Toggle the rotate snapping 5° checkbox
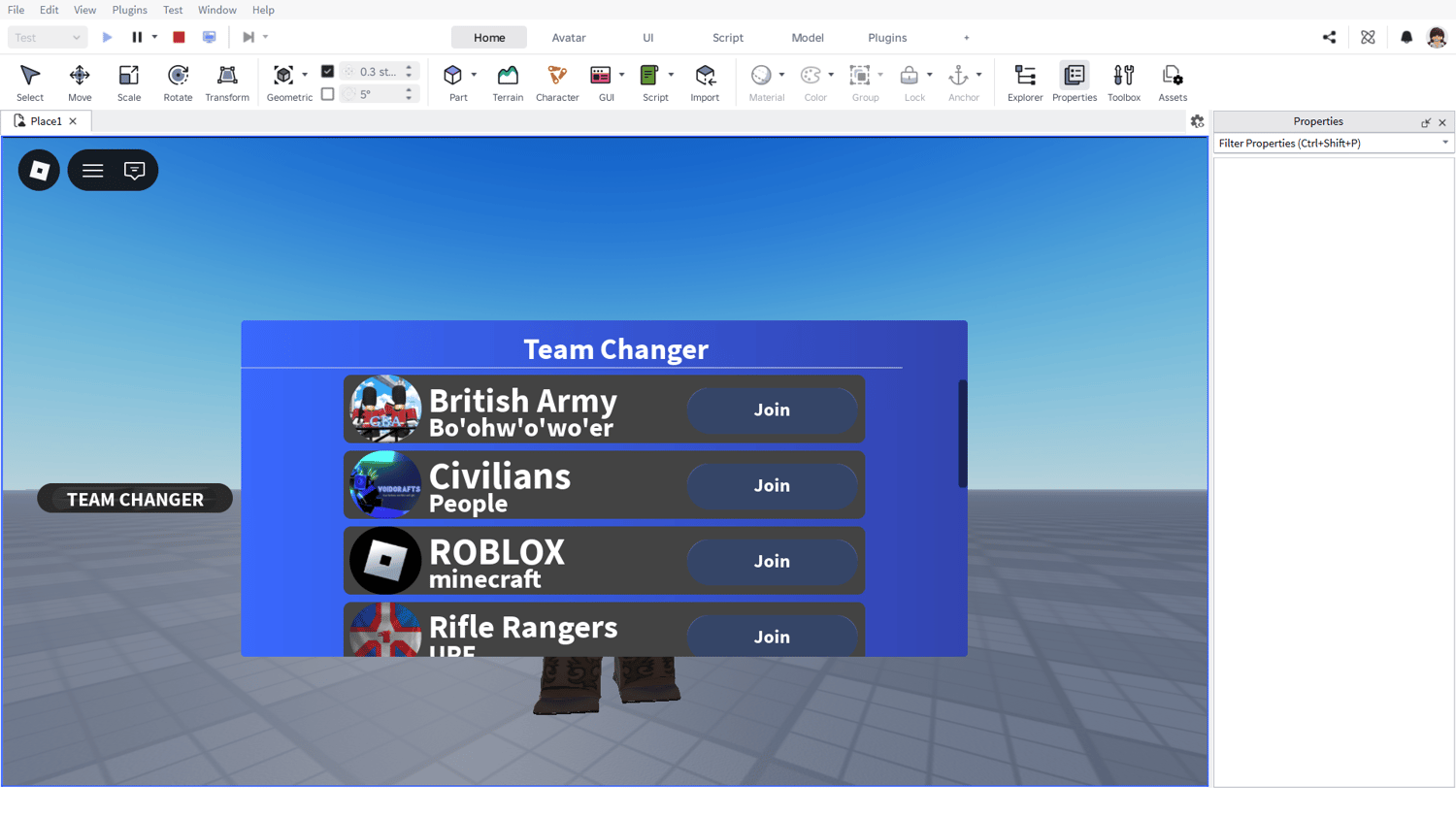The image size is (1456, 818). point(327,94)
